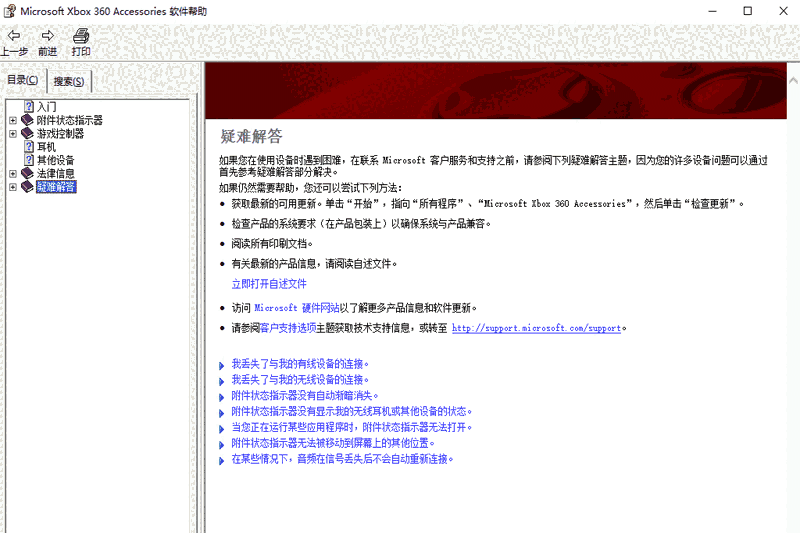Screen dimensions: 800x533
Task: Select 游戏控制器 label in the tree
Action: click(60, 133)
